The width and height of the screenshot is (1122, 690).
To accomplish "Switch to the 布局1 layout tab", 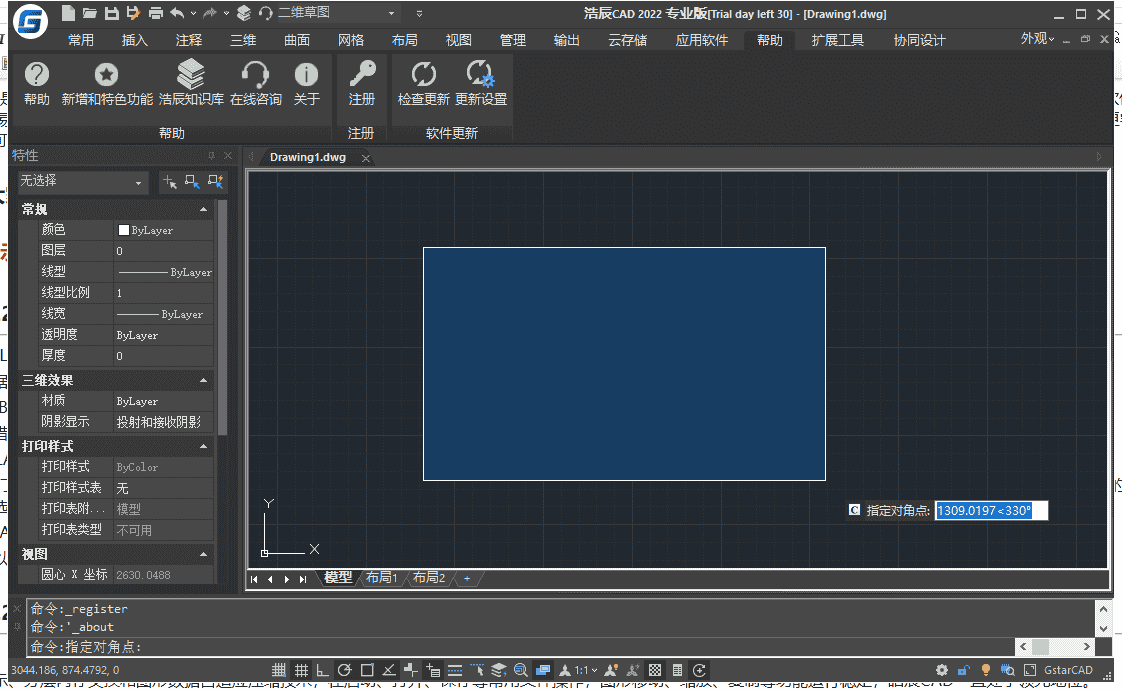I will pos(382,578).
